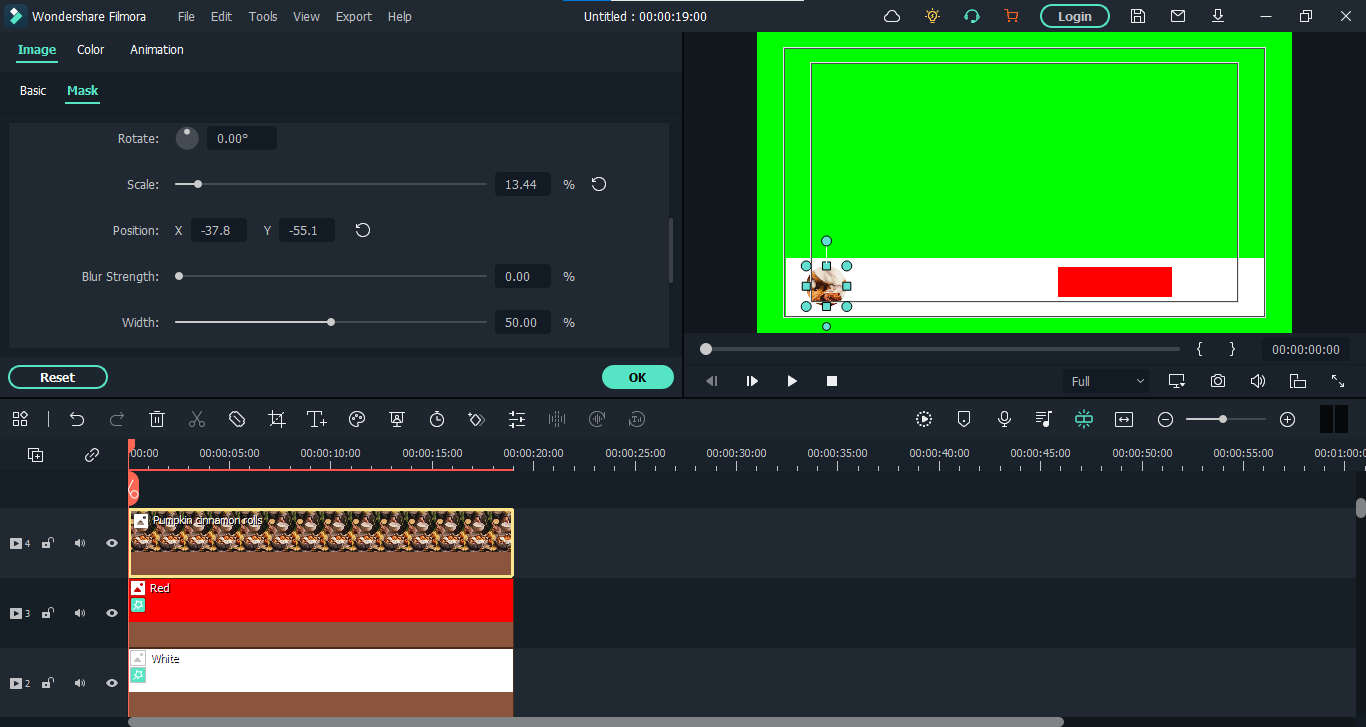
Task: Toggle the auto ripple link icon
Action: pyautogui.click(x=92, y=455)
